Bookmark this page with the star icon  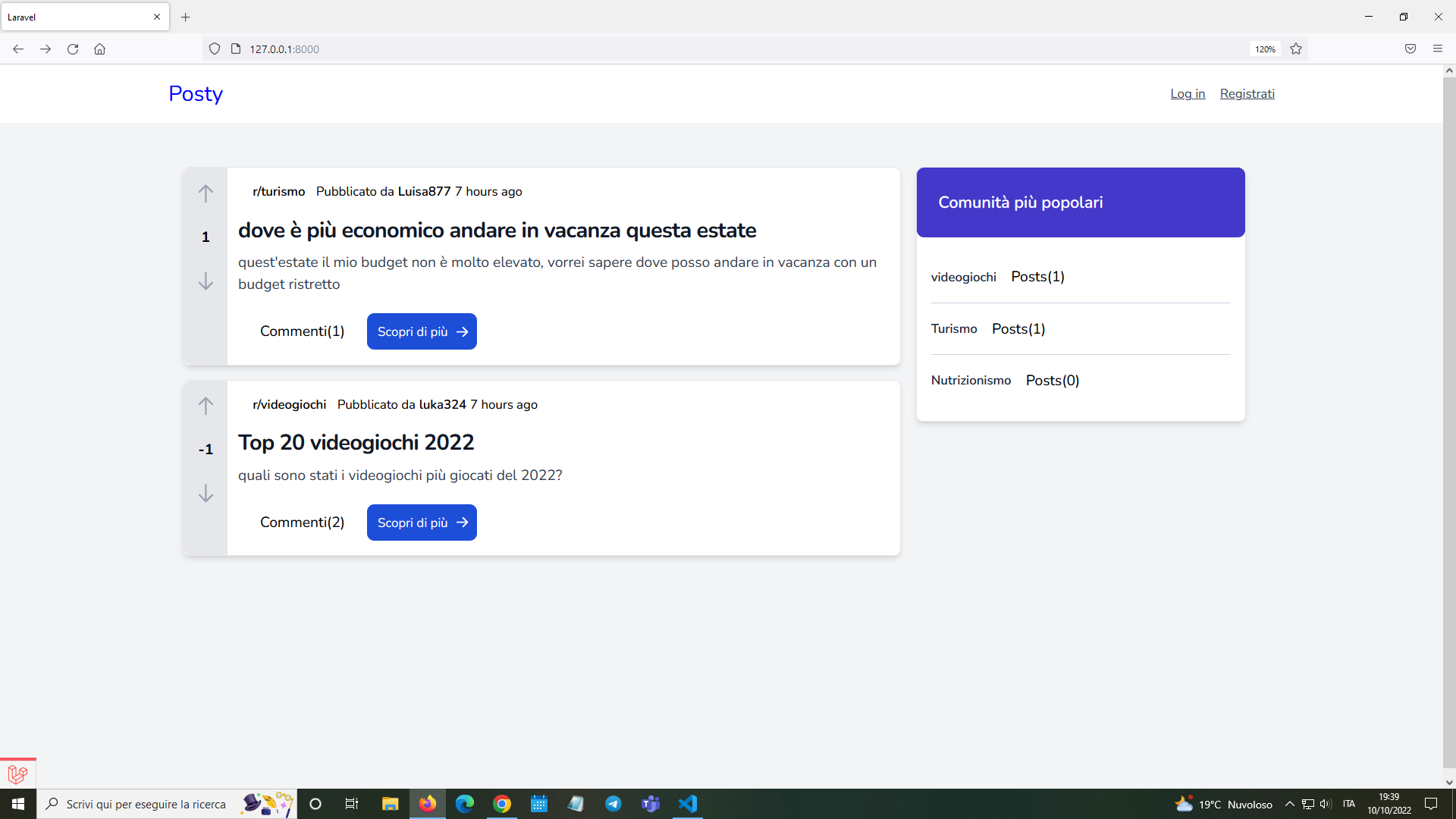coord(1296,49)
